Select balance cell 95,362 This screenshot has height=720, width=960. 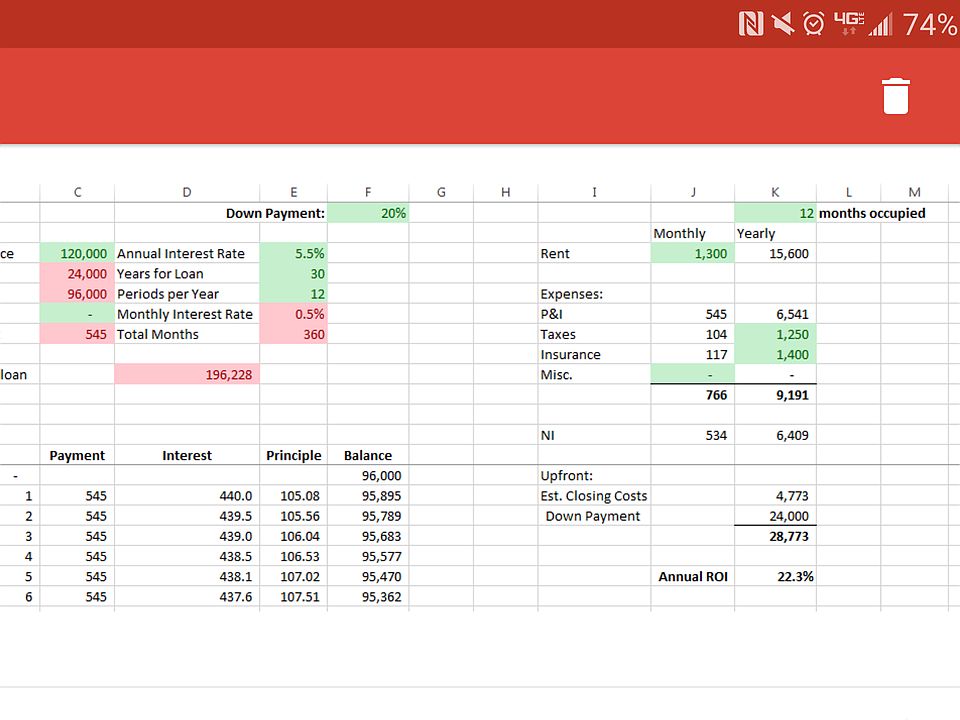(x=368, y=597)
